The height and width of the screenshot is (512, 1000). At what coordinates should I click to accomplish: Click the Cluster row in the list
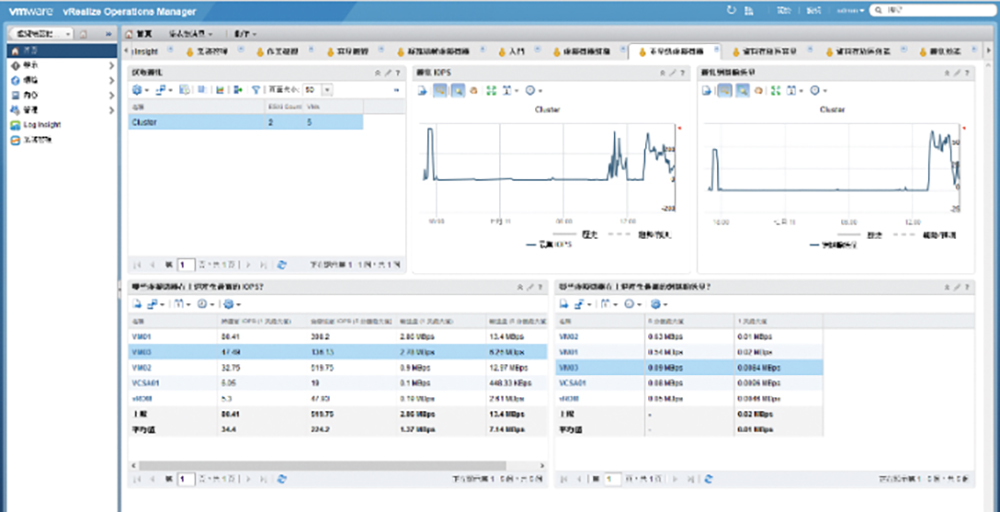(246, 122)
